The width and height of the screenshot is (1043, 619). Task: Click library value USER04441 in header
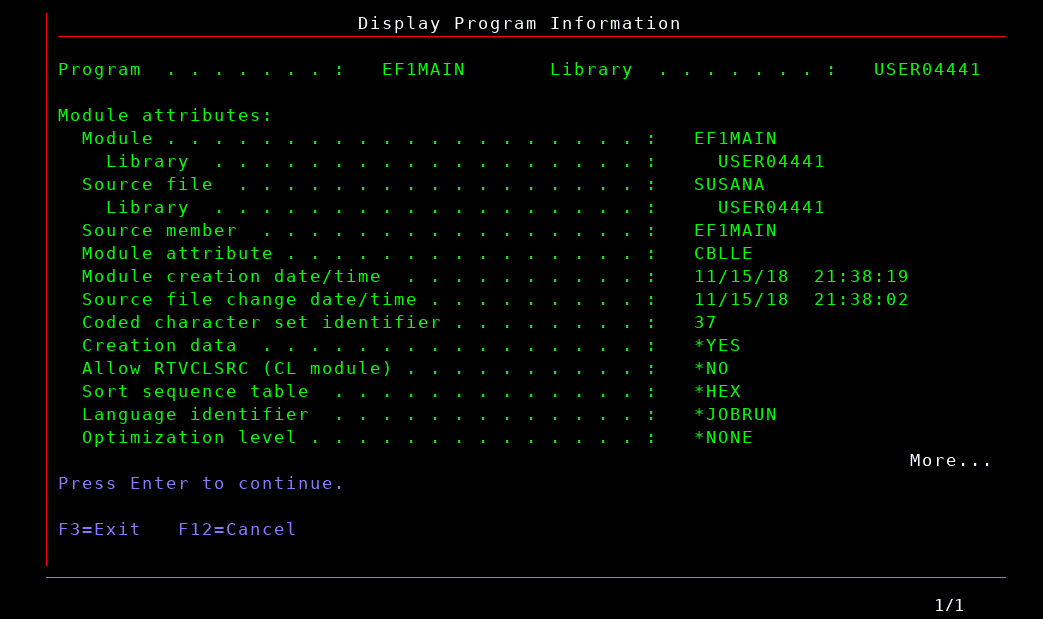point(927,69)
